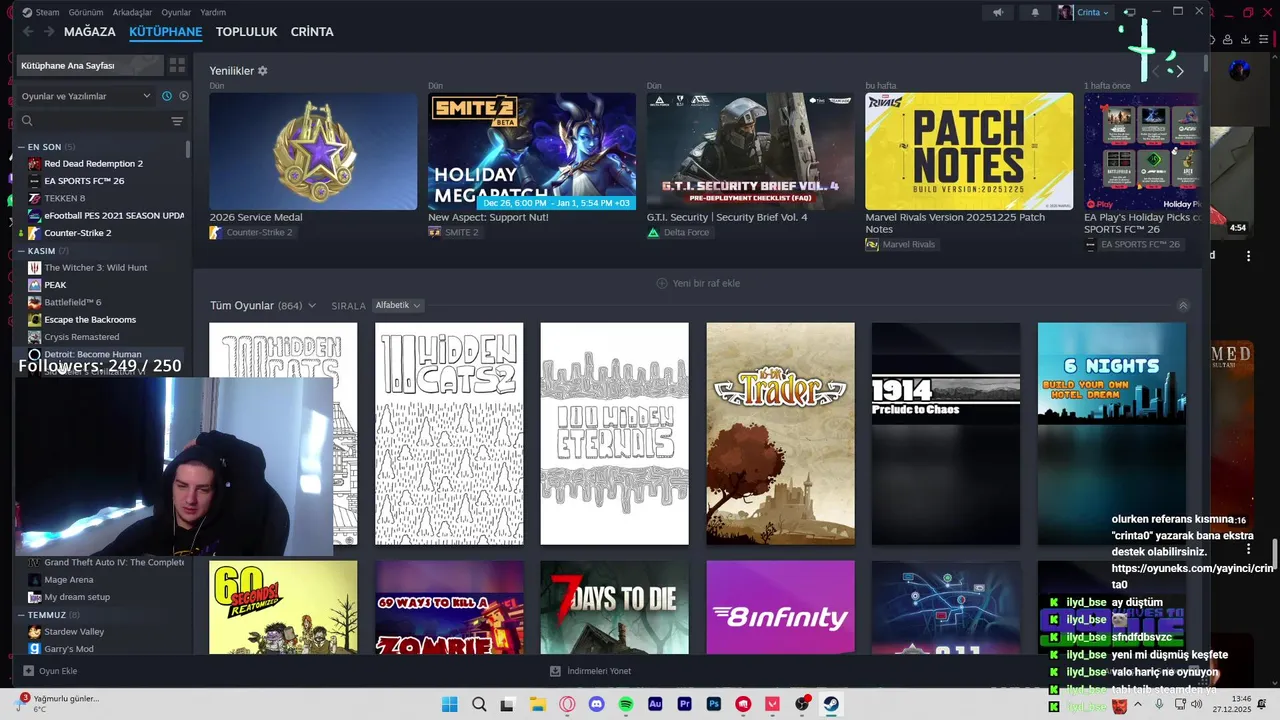Select The Witcher 3: Wild Hunt
The width and height of the screenshot is (1280, 720).
[x=96, y=268]
